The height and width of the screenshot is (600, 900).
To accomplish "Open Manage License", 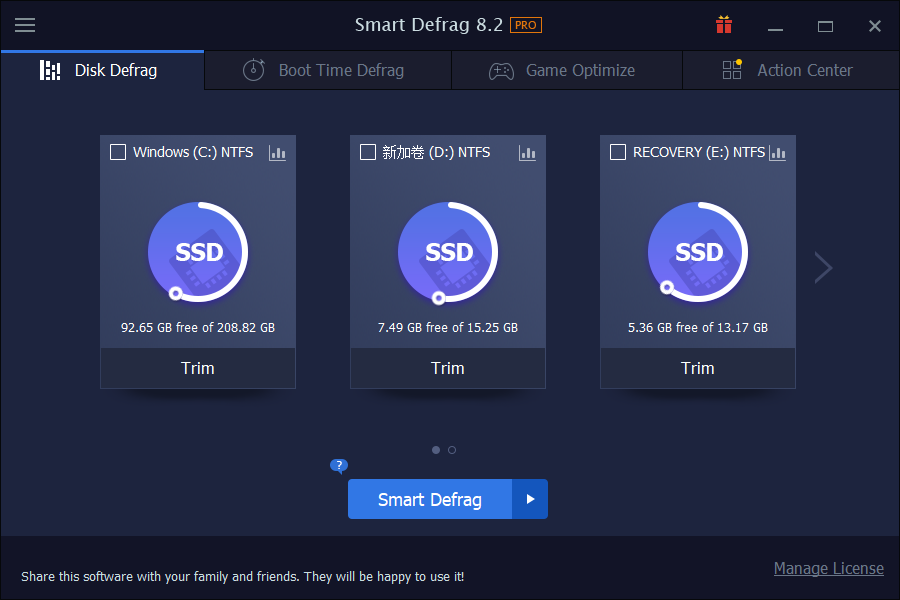I will [829, 568].
